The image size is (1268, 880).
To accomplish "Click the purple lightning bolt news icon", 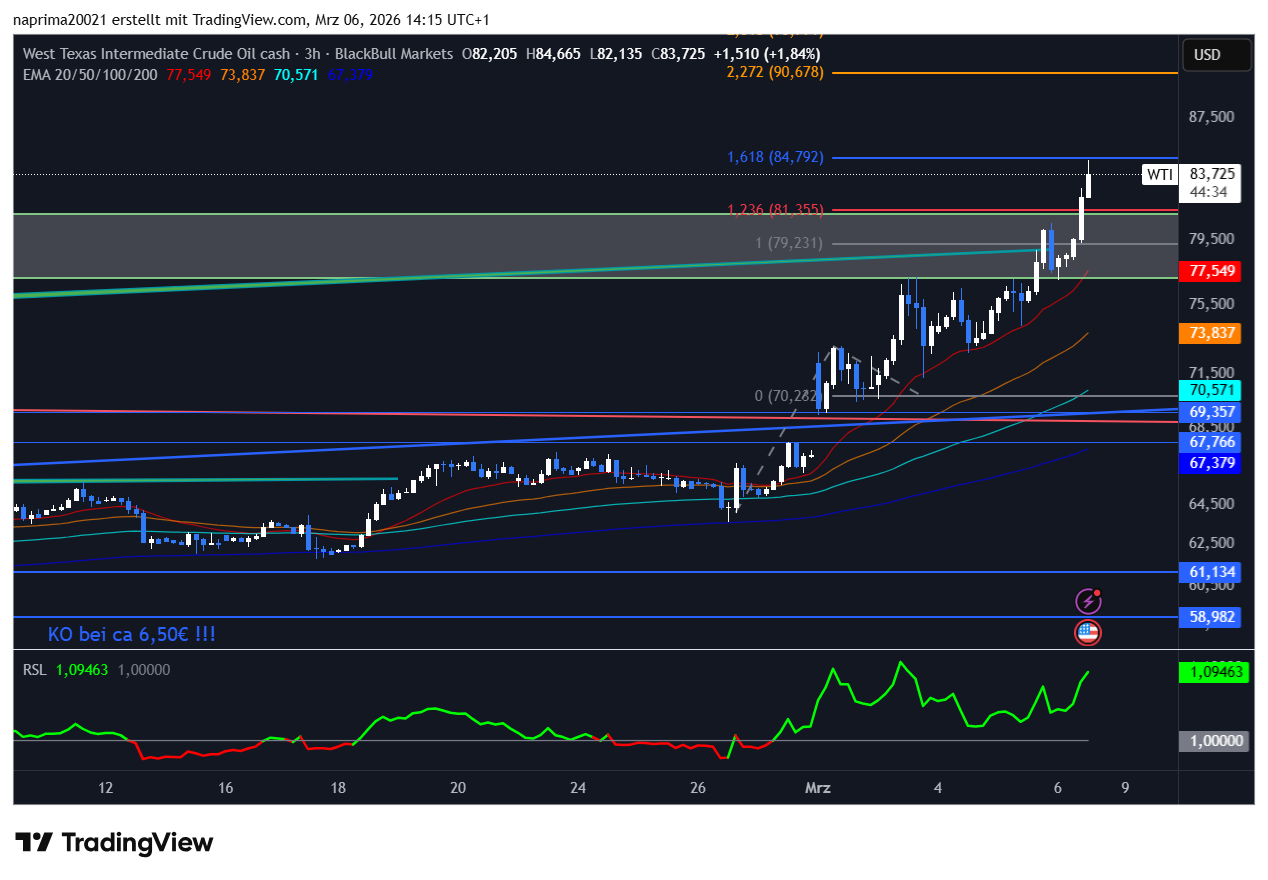I will (1087, 601).
